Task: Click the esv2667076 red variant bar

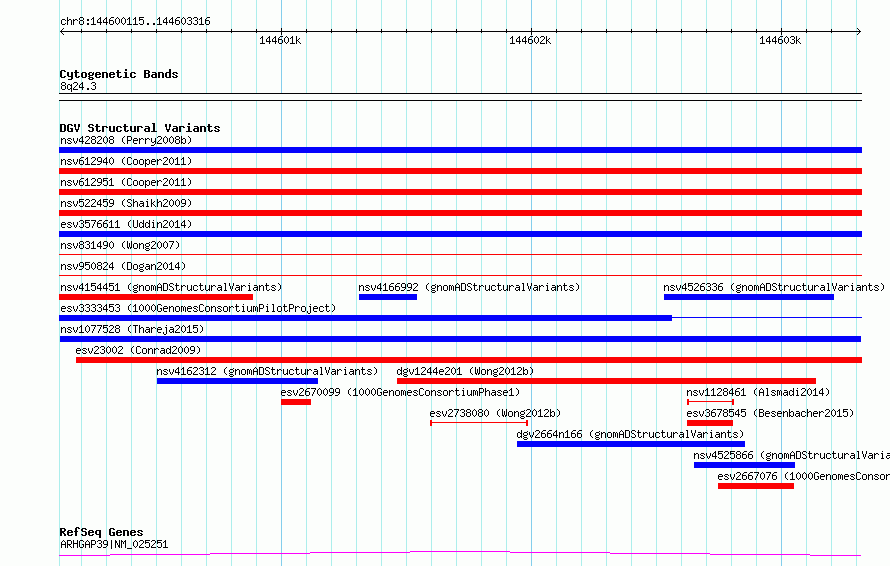Action: (x=755, y=486)
